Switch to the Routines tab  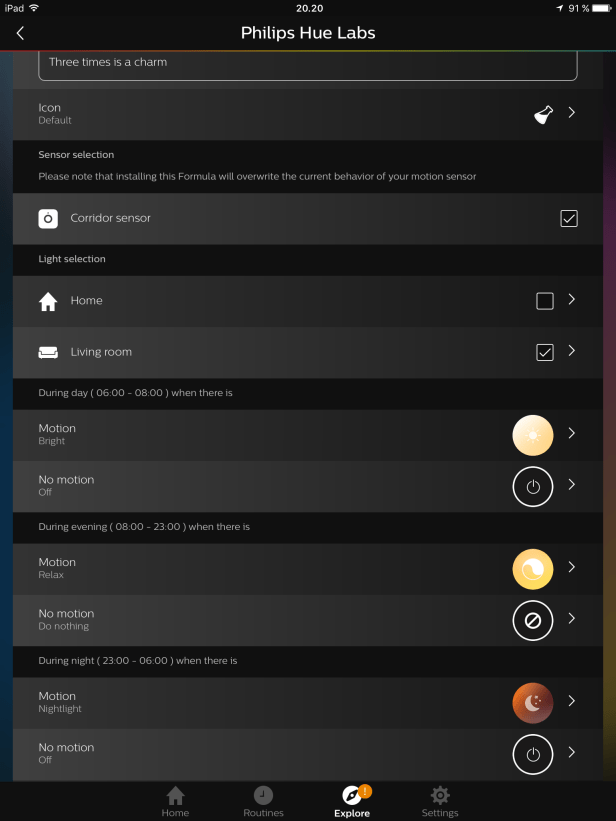[262, 801]
